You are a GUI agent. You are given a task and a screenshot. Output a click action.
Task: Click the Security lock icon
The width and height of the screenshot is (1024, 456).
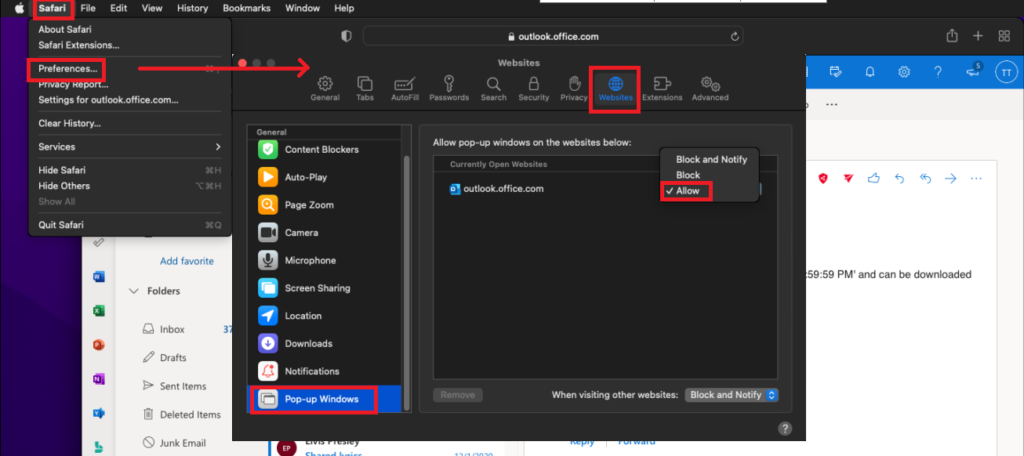(x=533, y=88)
